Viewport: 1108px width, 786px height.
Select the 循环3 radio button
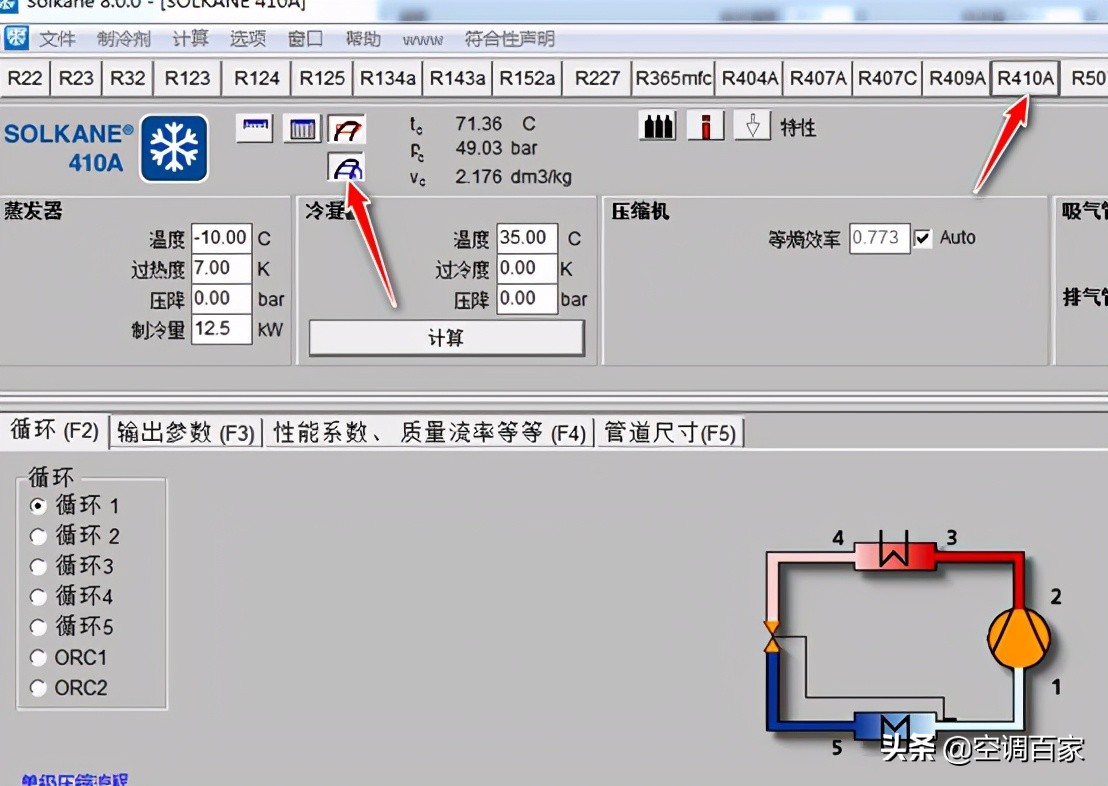[x=38, y=566]
